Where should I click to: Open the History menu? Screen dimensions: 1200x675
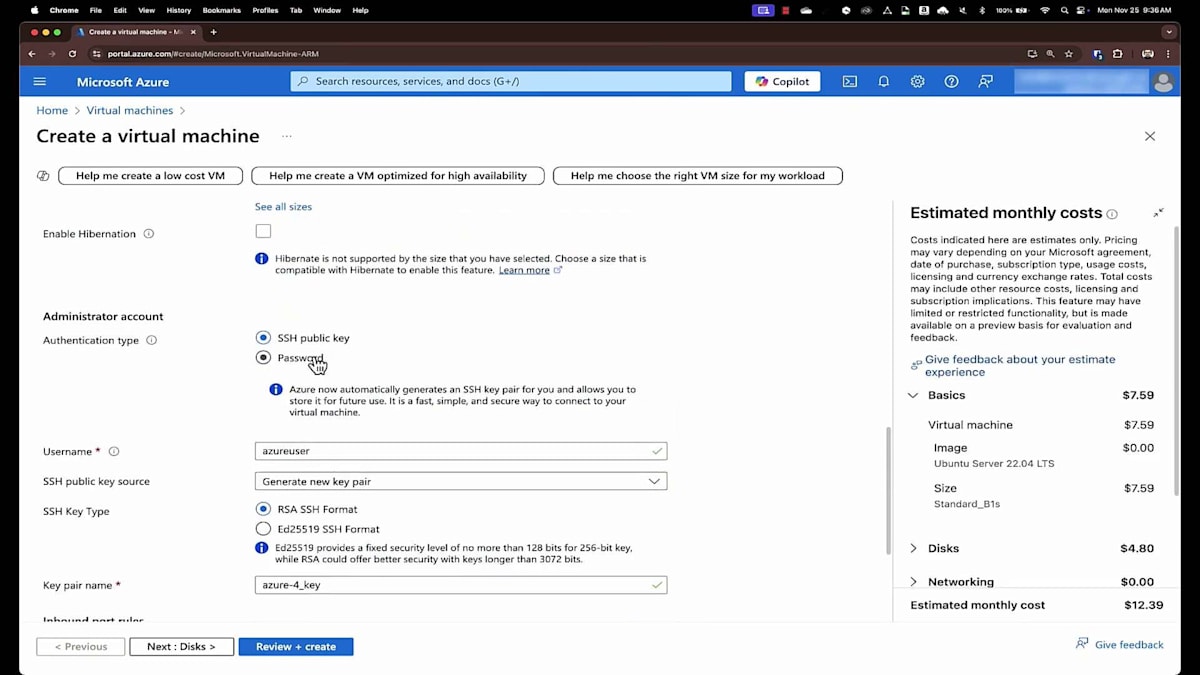[179, 10]
